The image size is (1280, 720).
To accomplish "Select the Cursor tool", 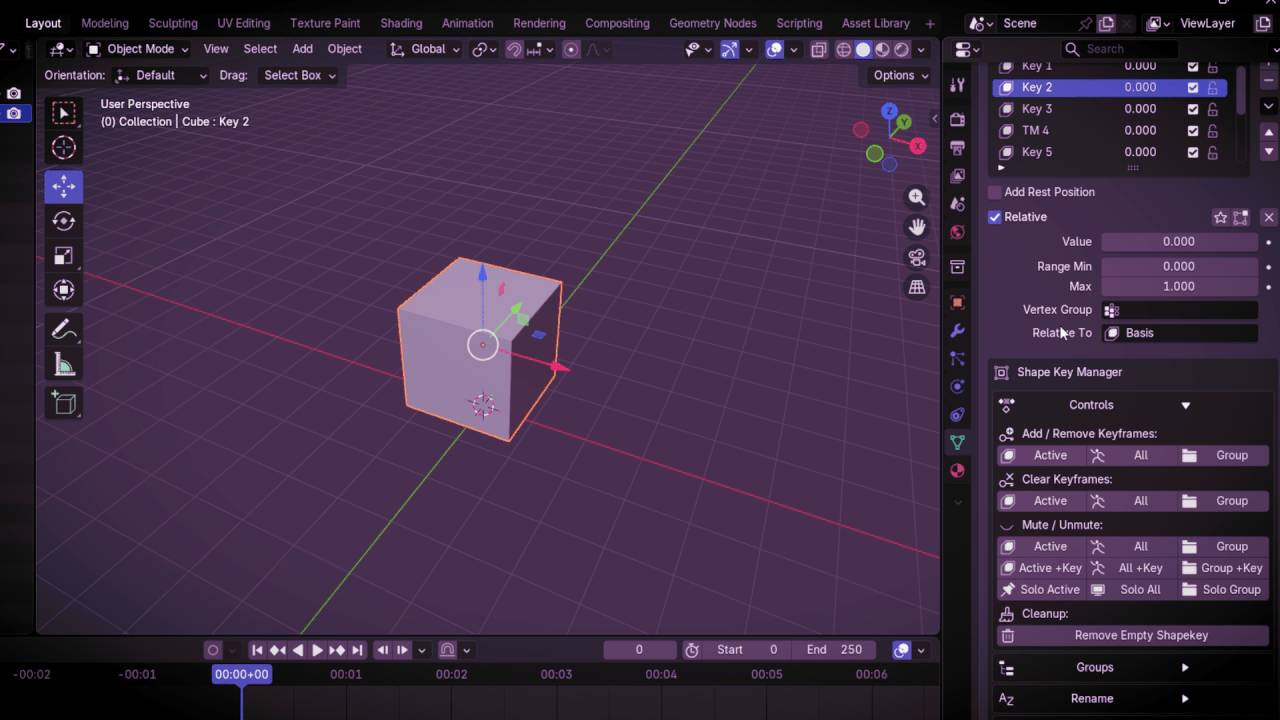I will (x=63, y=148).
